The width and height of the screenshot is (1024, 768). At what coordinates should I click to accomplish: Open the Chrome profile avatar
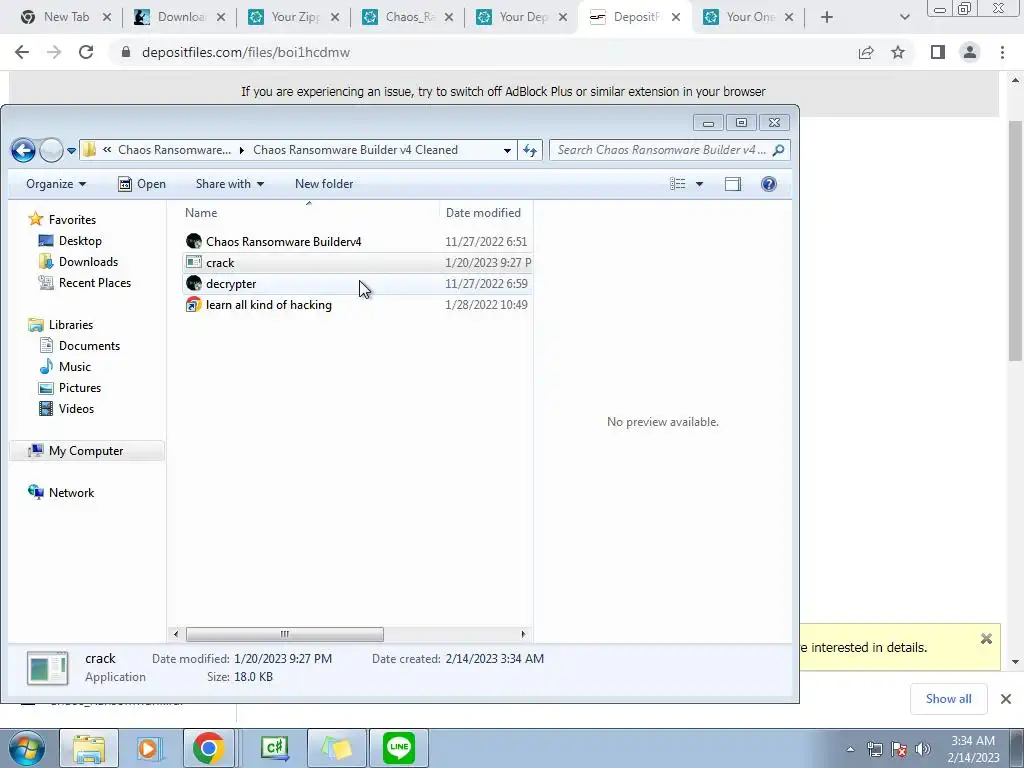tap(970, 52)
